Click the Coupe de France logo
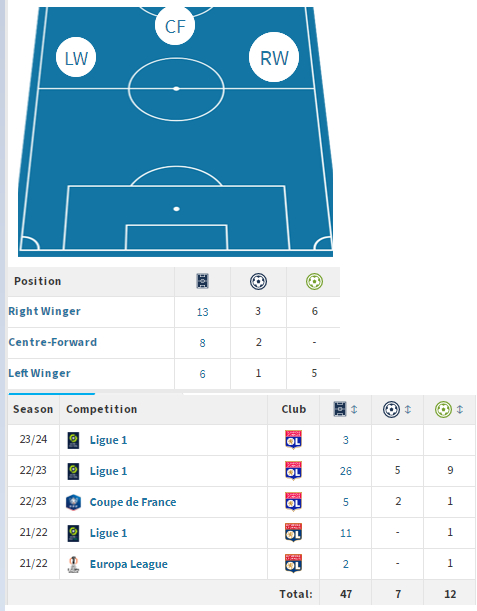Screen dimensions: 477x611 click(73, 502)
